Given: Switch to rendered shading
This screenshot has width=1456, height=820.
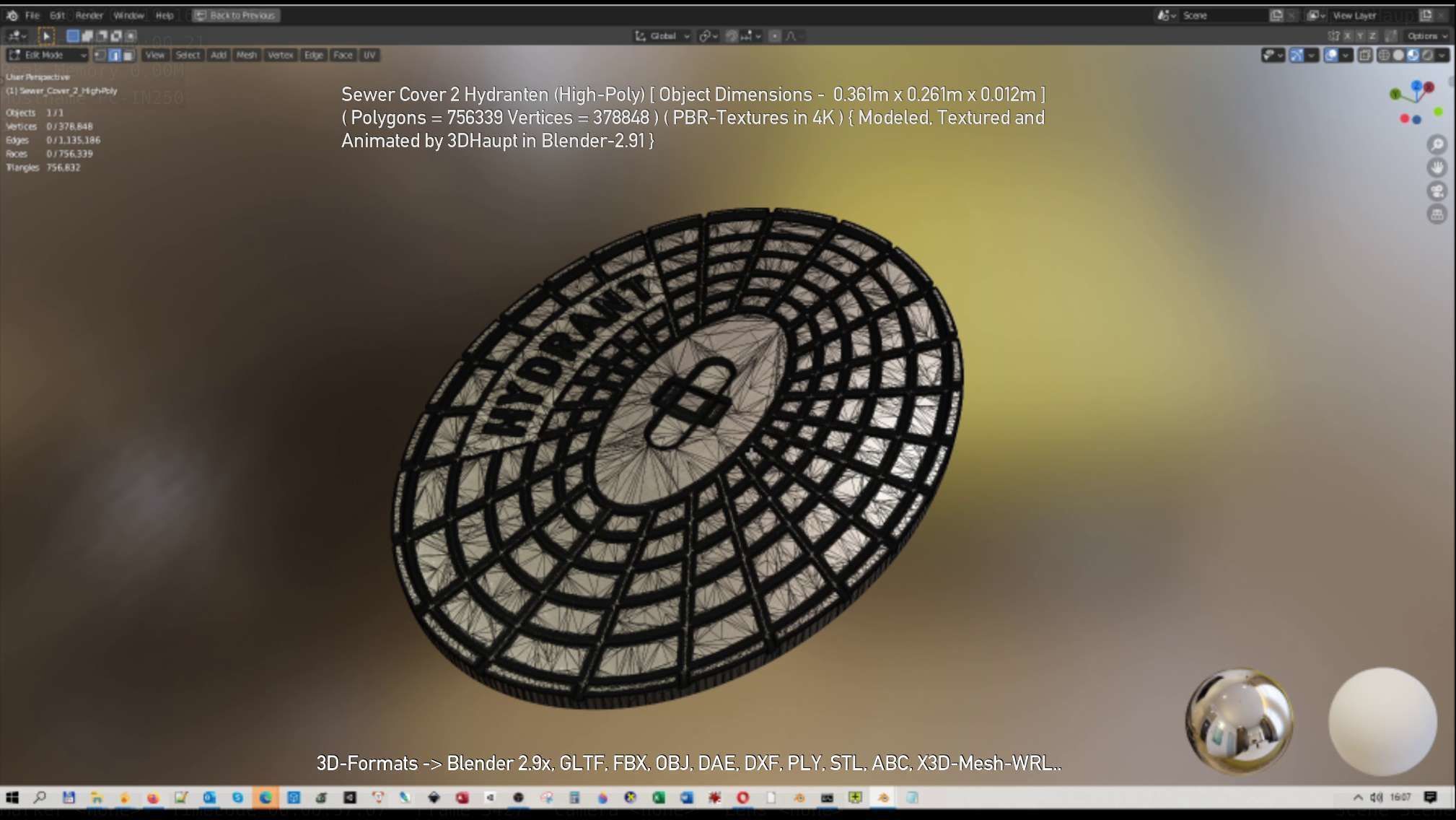Looking at the screenshot, I should (x=1427, y=55).
